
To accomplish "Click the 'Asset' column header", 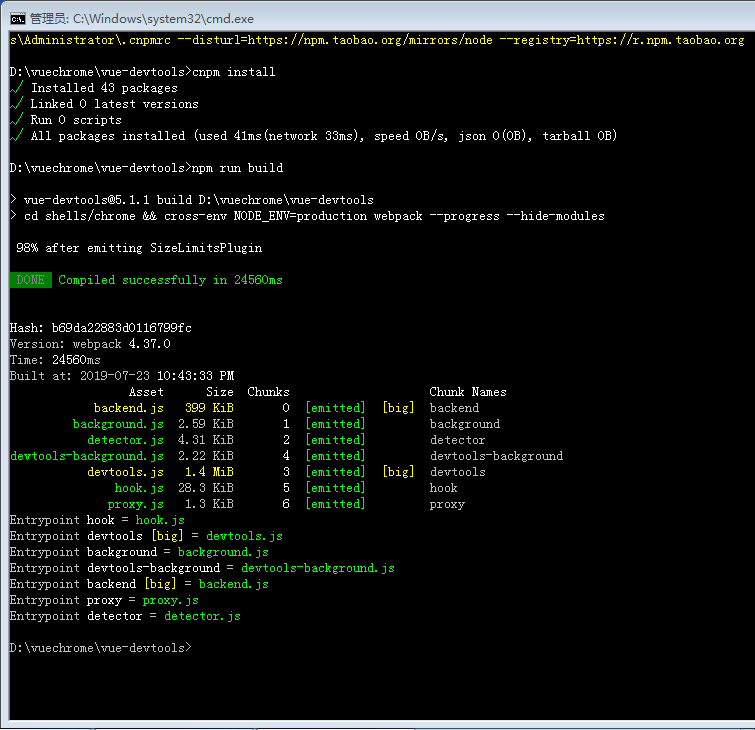I will 146,392.
